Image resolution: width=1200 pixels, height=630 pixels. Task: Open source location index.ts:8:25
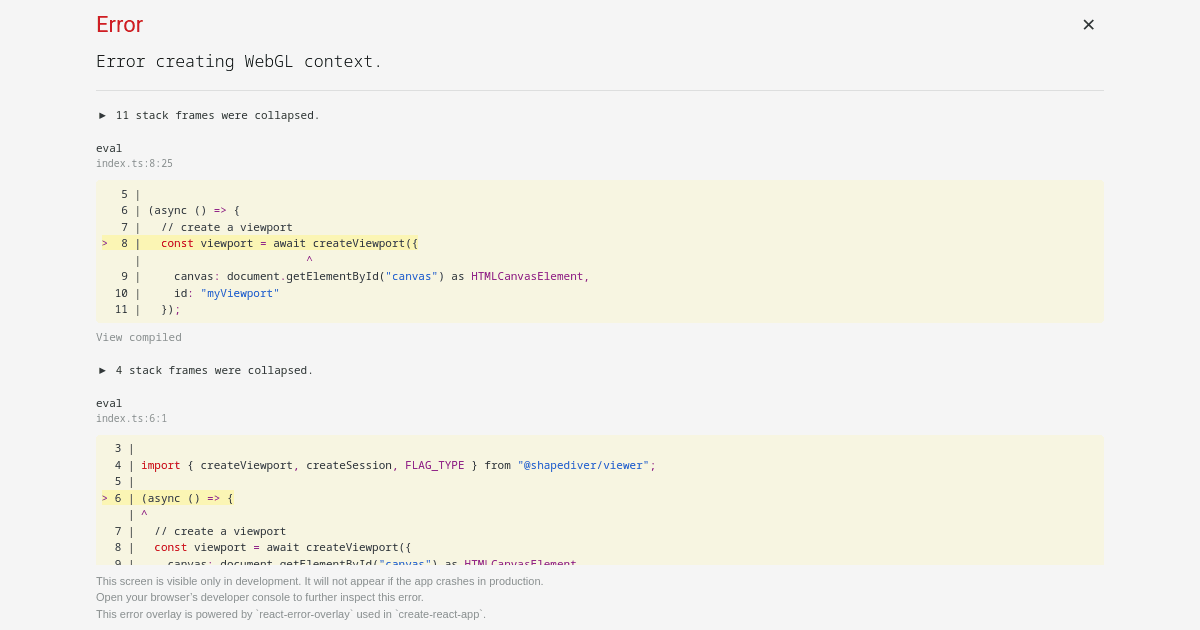tap(134, 163)
